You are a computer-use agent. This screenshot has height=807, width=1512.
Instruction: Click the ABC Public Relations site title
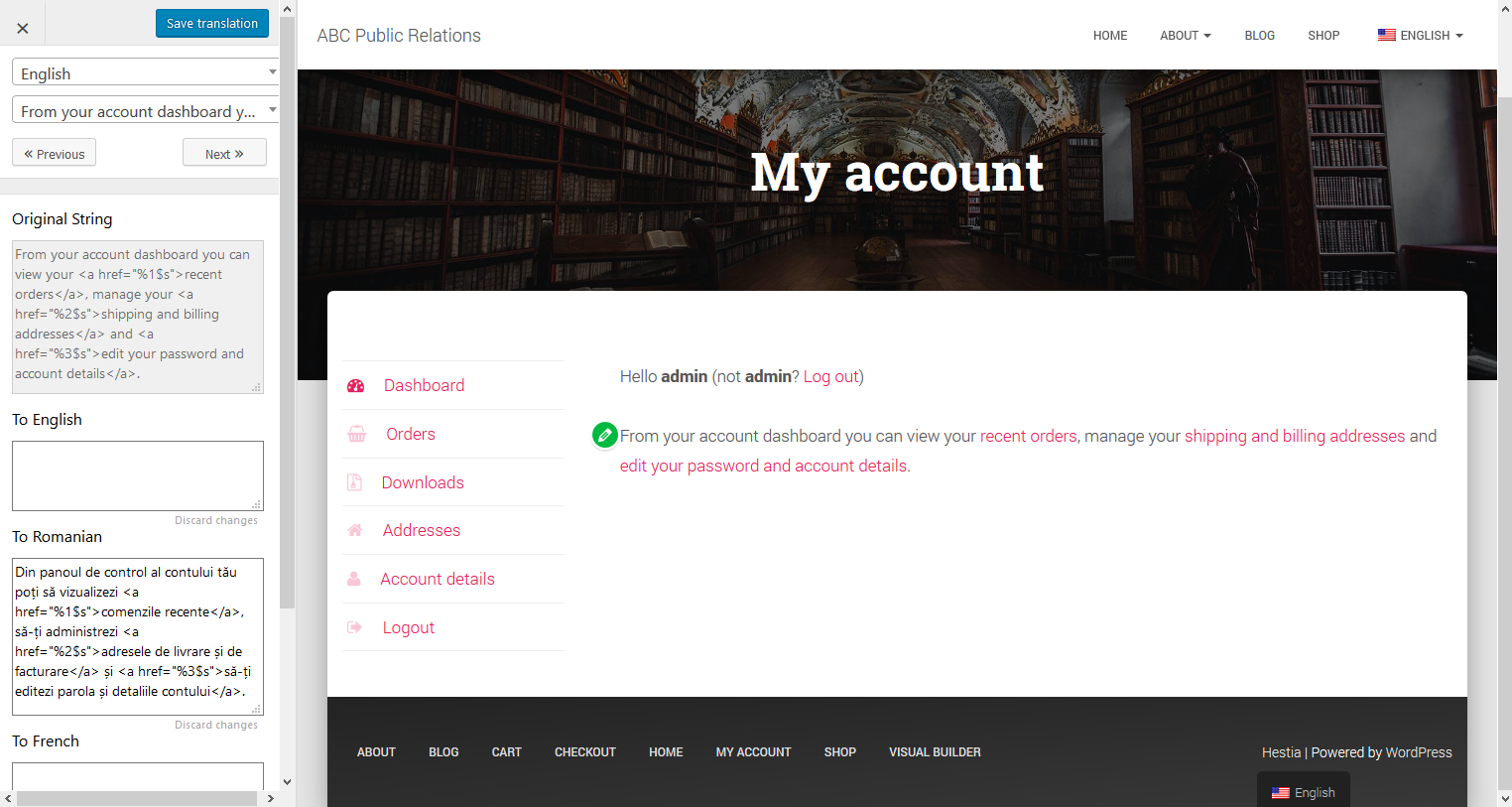(399, 36)
